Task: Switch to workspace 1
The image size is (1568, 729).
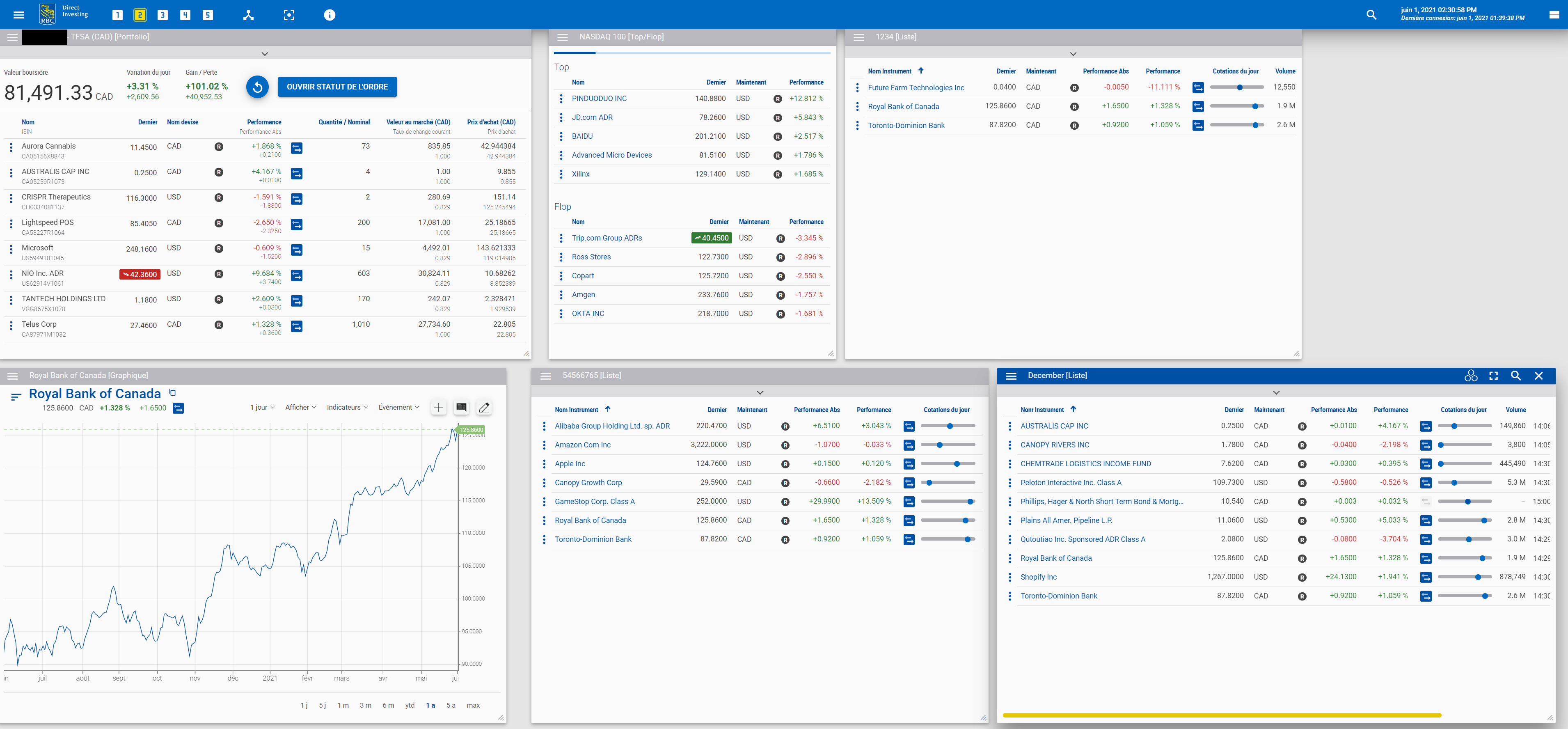Action: tap(117, 15)
